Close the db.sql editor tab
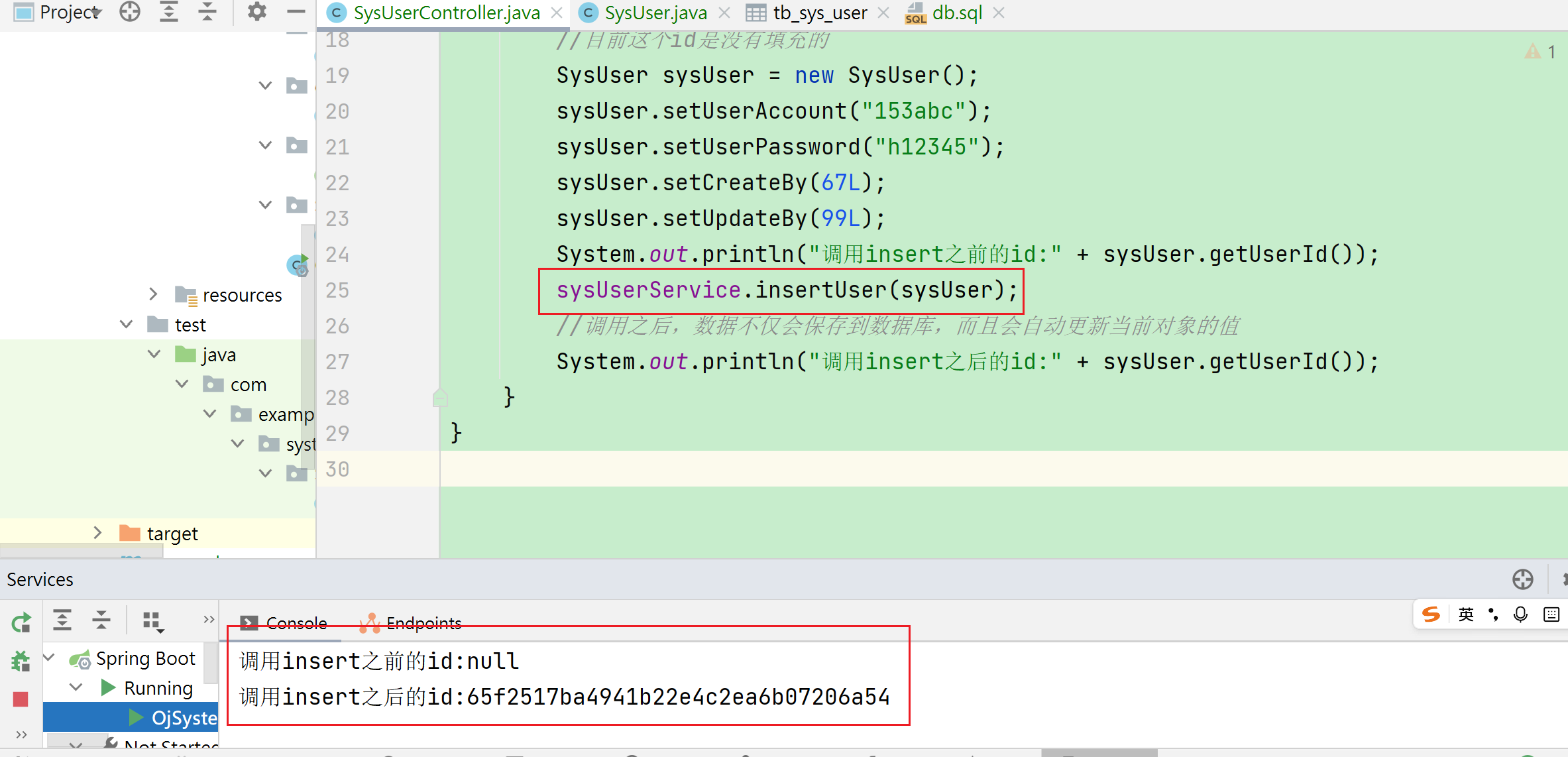Image resolution: width=1568 pixels, height=757 pixels. [999, 13]
